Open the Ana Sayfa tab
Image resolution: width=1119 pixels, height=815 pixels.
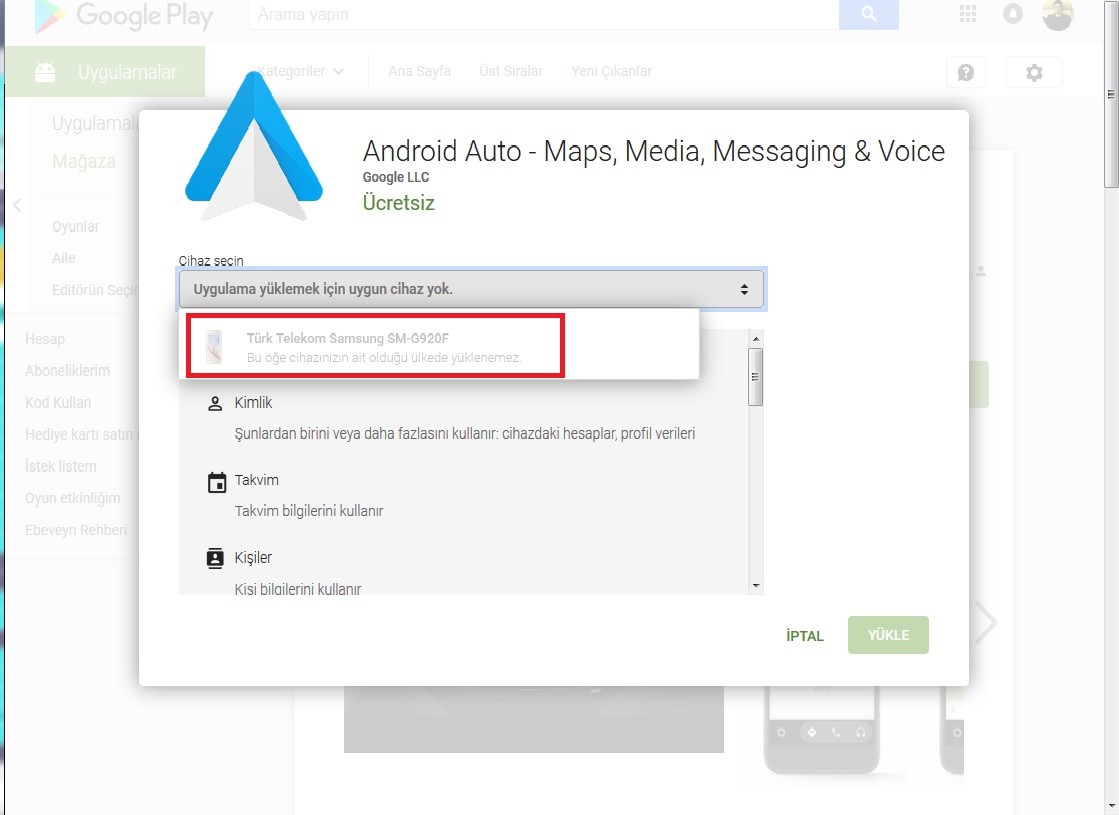(419, 71)
